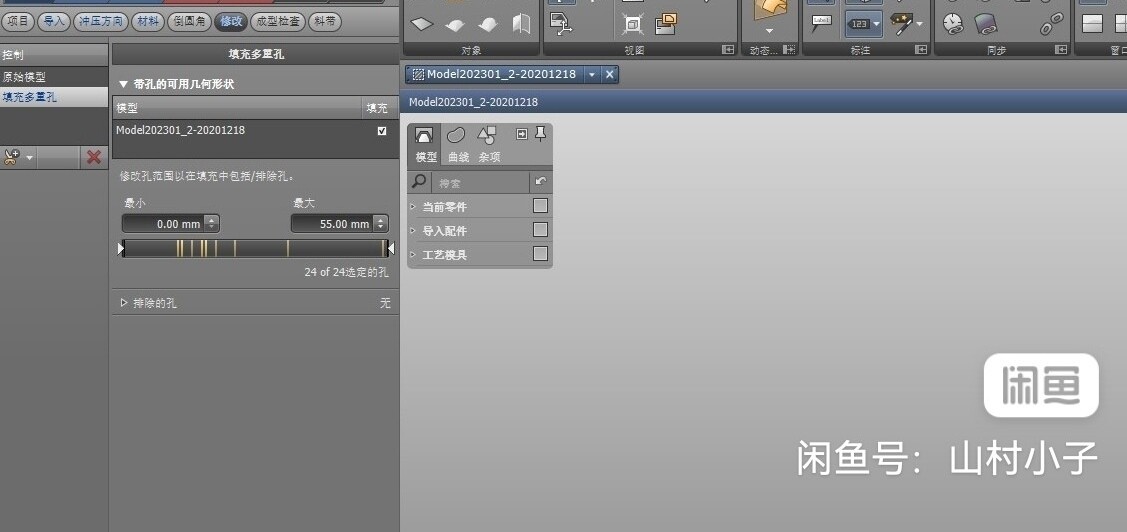Click the 最小 0.00 mm field
The image size is (1127, 532).
[162, 224]
